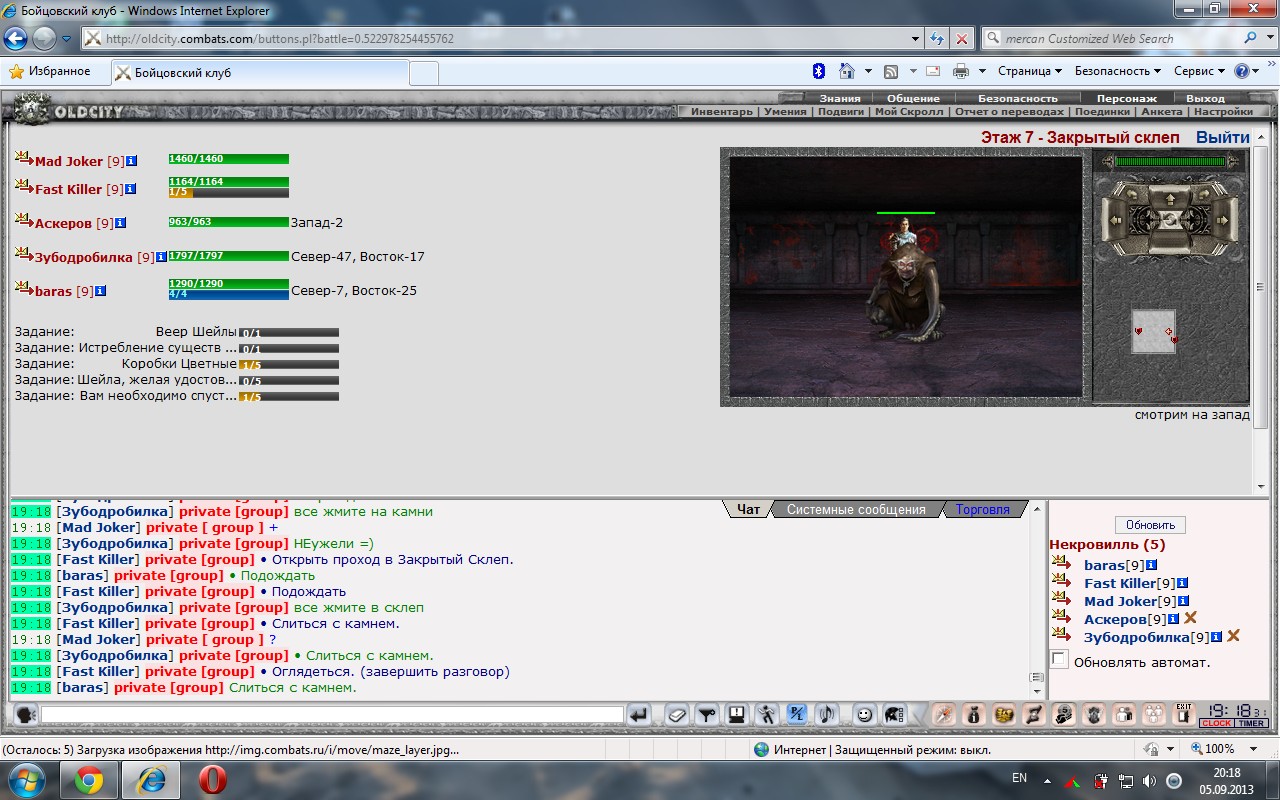Open info for Mad Joker in top list

pyautogui.click(x=131, y=161)
